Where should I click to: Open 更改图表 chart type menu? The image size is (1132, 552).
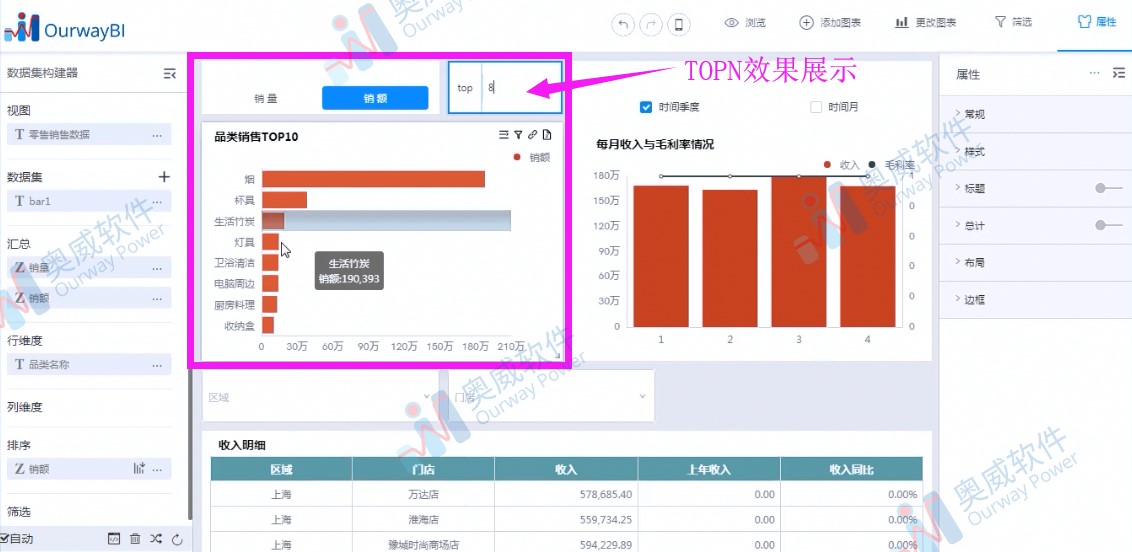click(926, 22)
